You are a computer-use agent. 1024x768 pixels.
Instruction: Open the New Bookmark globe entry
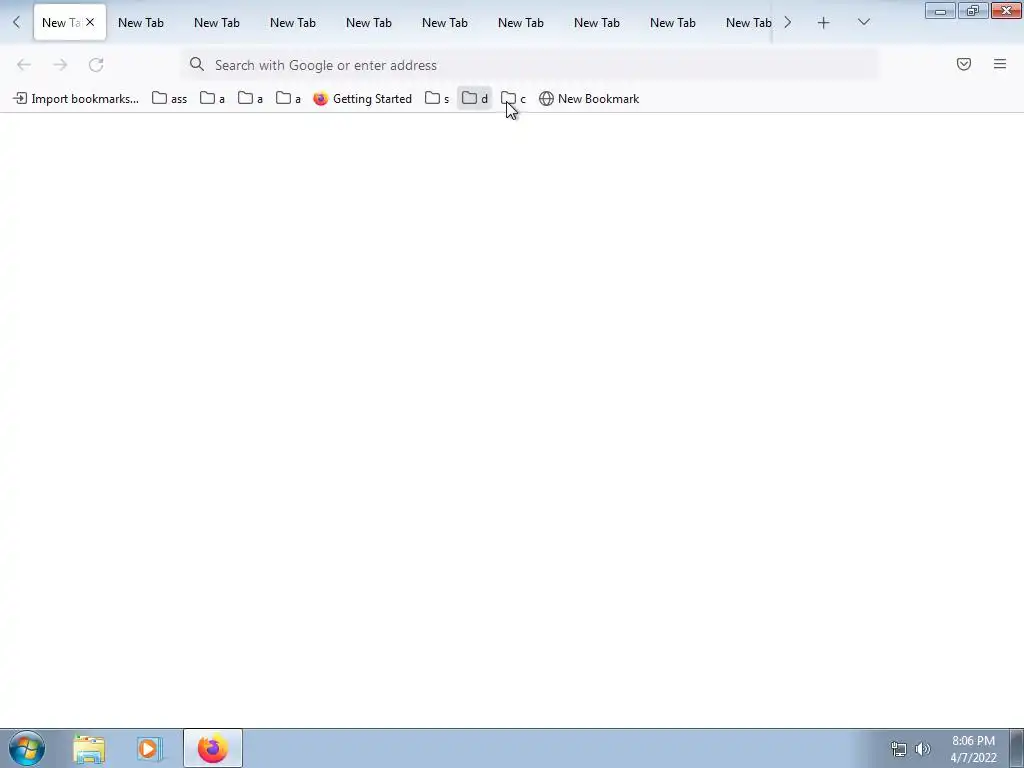pos(589,99)
